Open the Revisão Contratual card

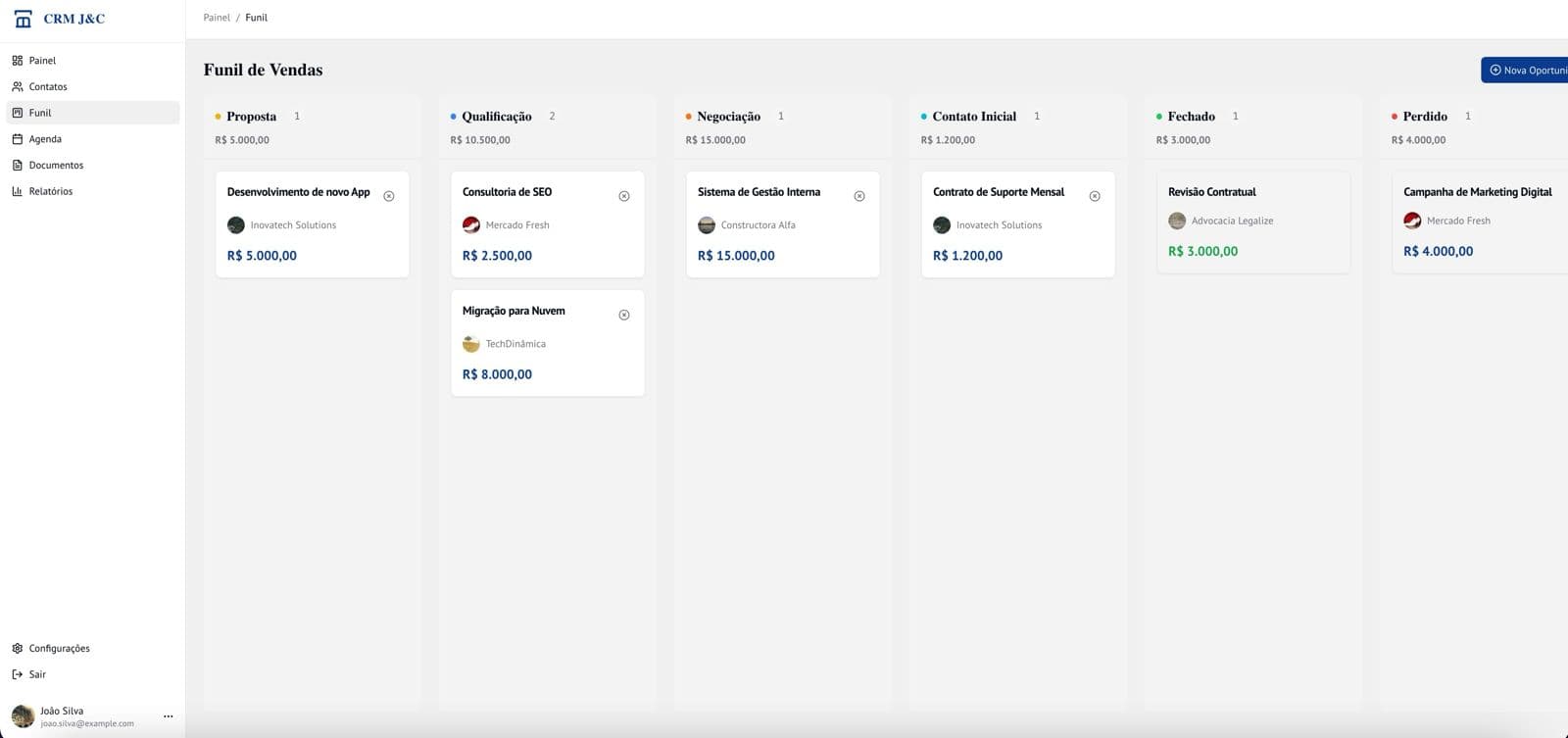pos(1252,221)
